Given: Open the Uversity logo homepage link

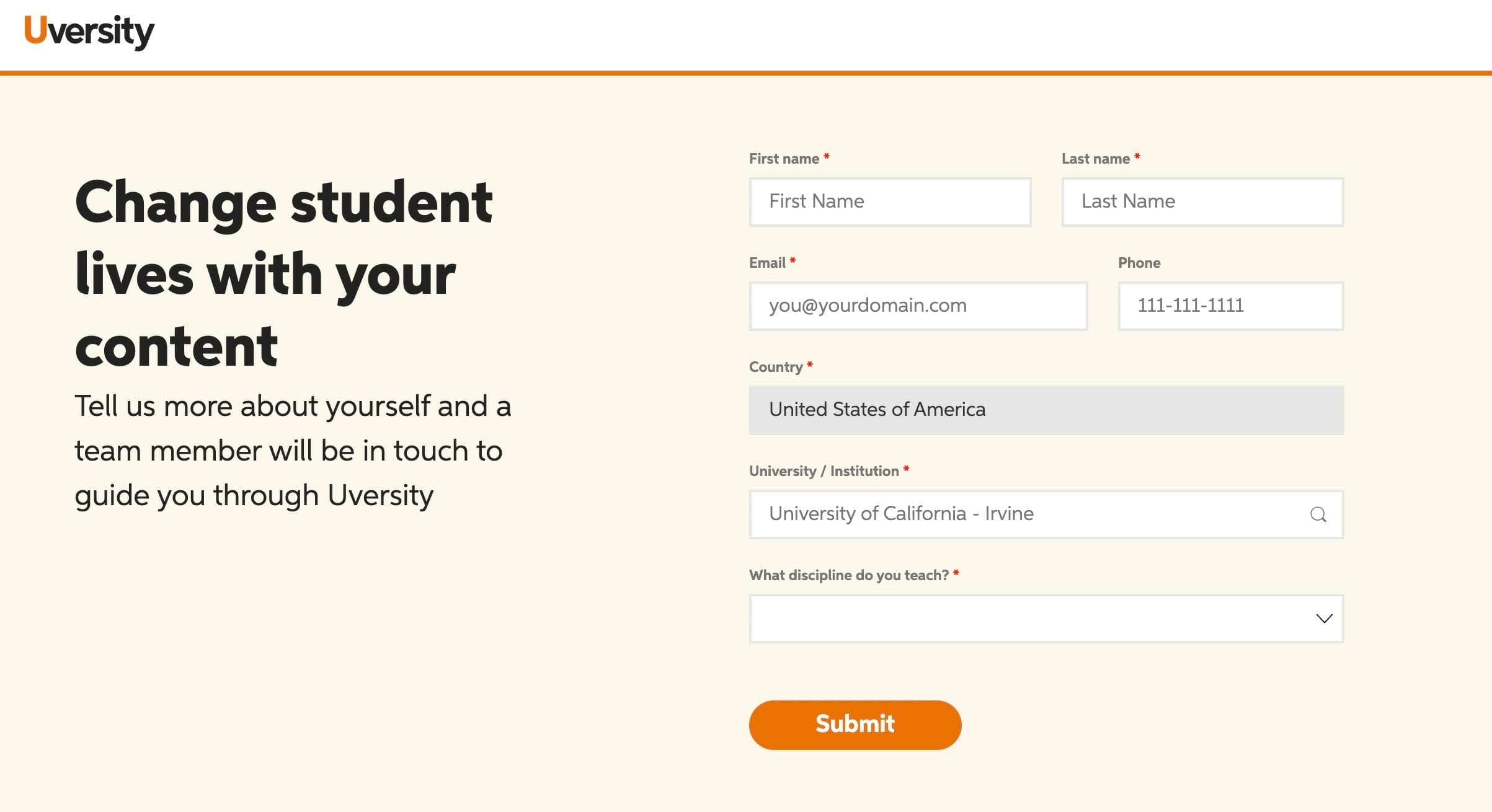Looking at the screenshot, I should point(87,30).
